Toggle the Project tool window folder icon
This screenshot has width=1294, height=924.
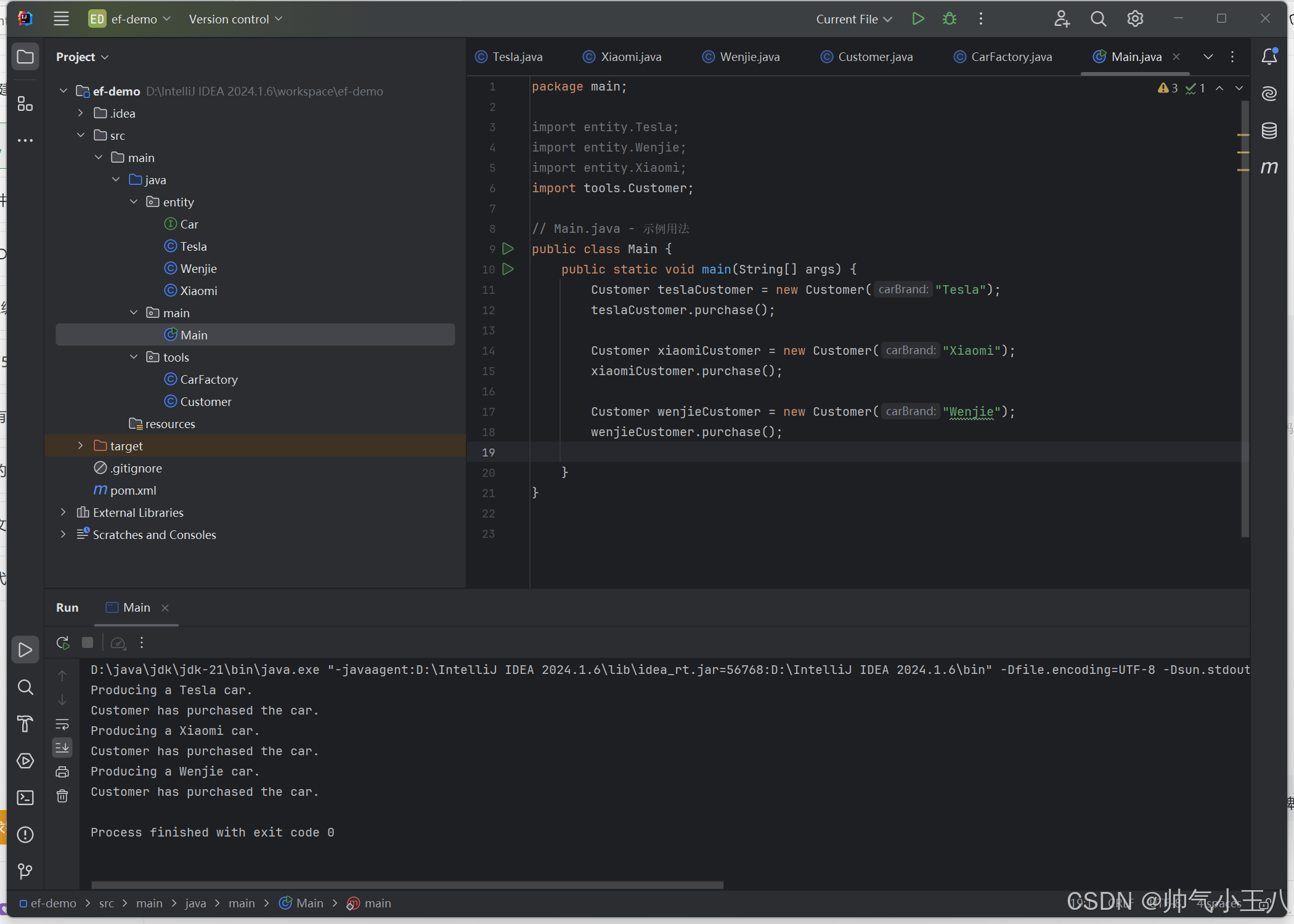tap(25, 57)
